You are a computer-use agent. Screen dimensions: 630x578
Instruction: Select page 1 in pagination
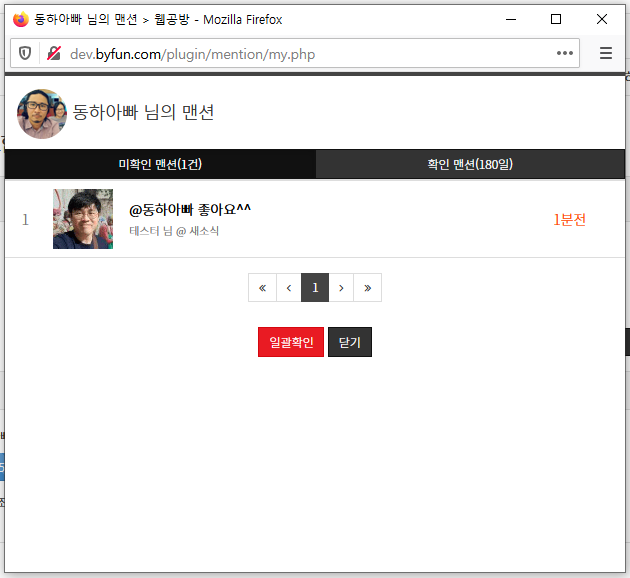point(315,288)
